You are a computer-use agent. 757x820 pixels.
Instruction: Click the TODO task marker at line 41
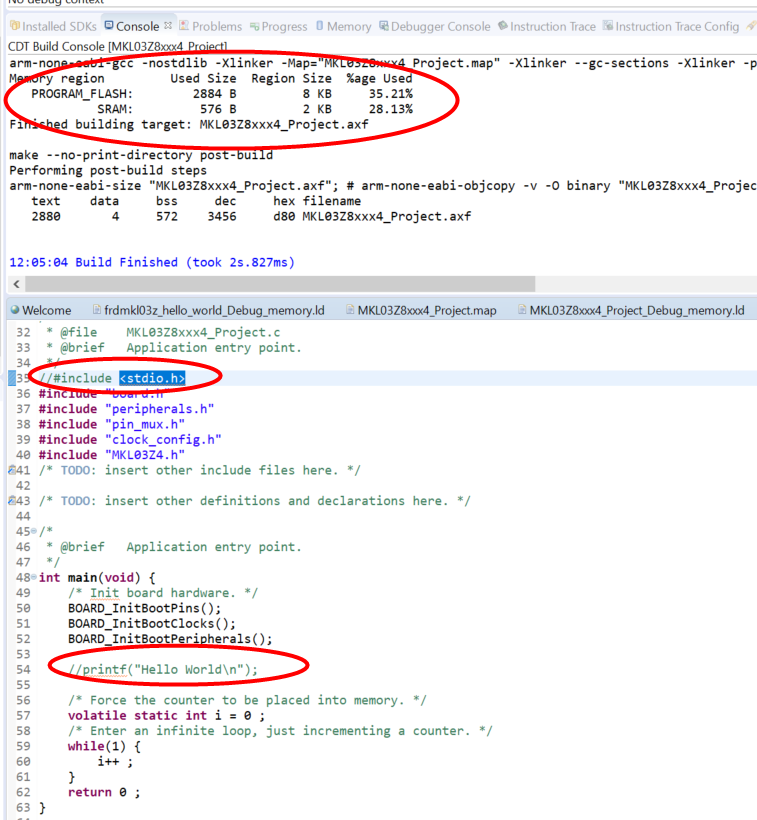tap(12, 470)
